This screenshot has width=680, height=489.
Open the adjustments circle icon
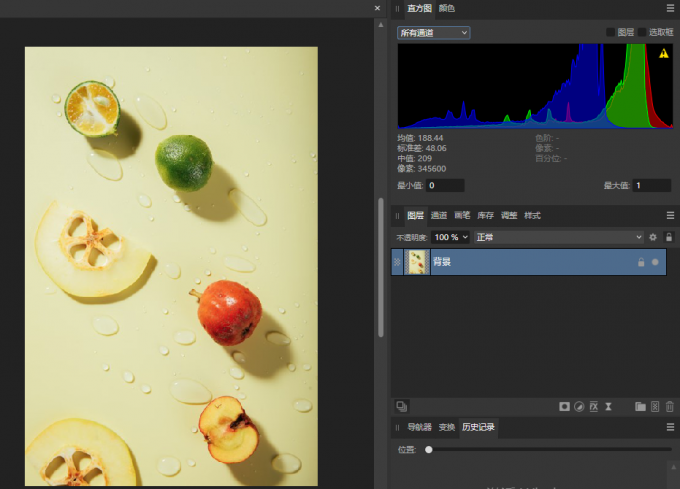pos(579,407)
